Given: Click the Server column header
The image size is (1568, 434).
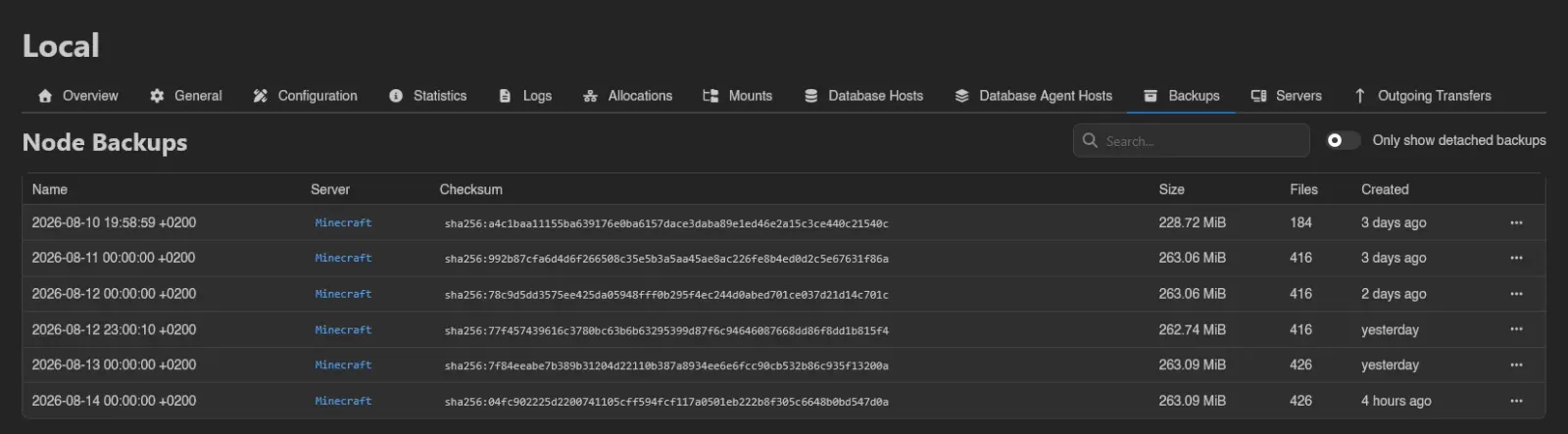Looking at the screenshot, I should coord(330,189).
